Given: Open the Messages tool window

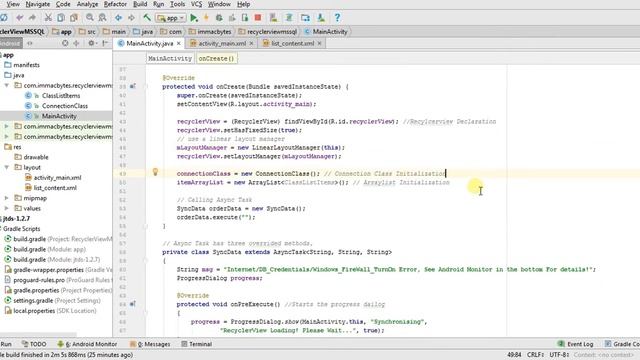Looking at the screenshot, I should click(150, 344).
